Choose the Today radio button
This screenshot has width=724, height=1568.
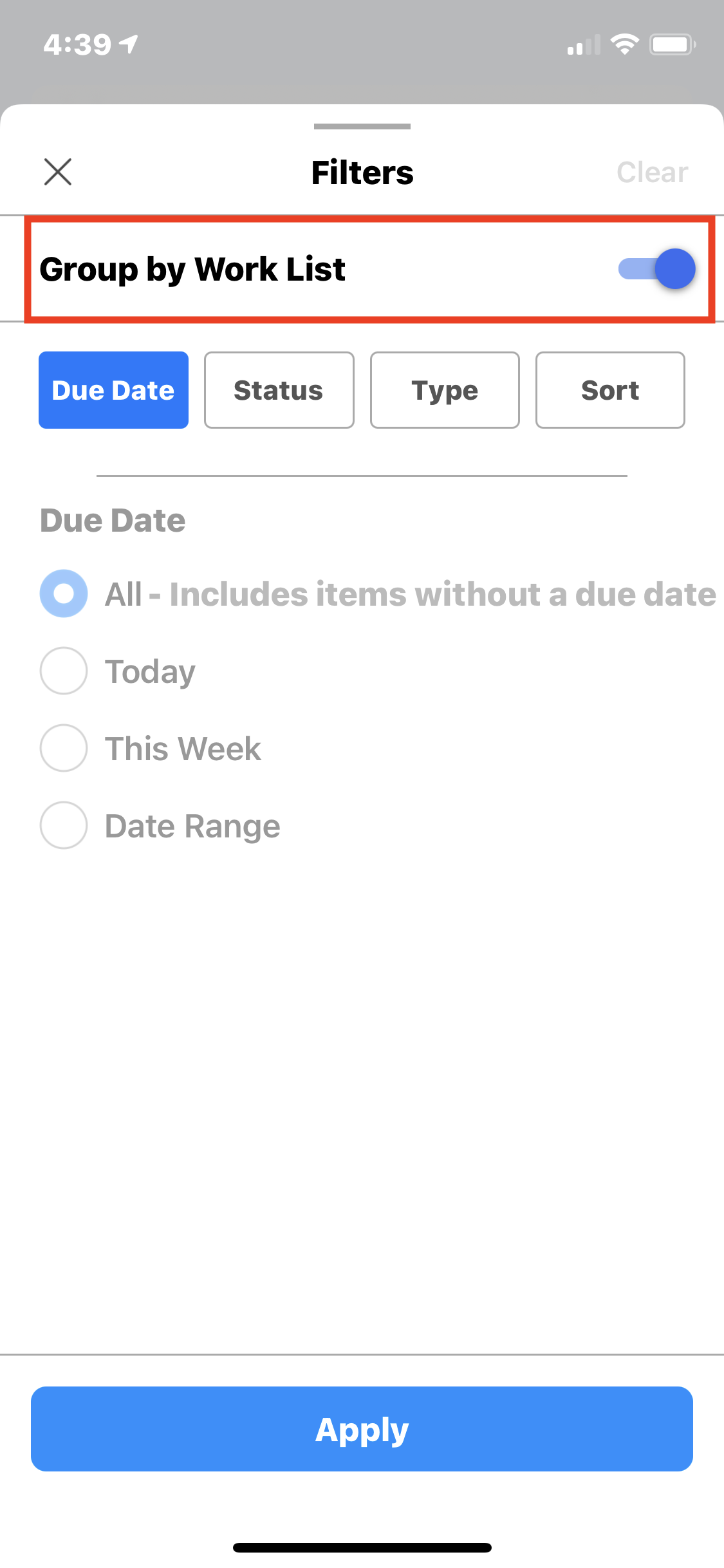(x=64, y=671)
